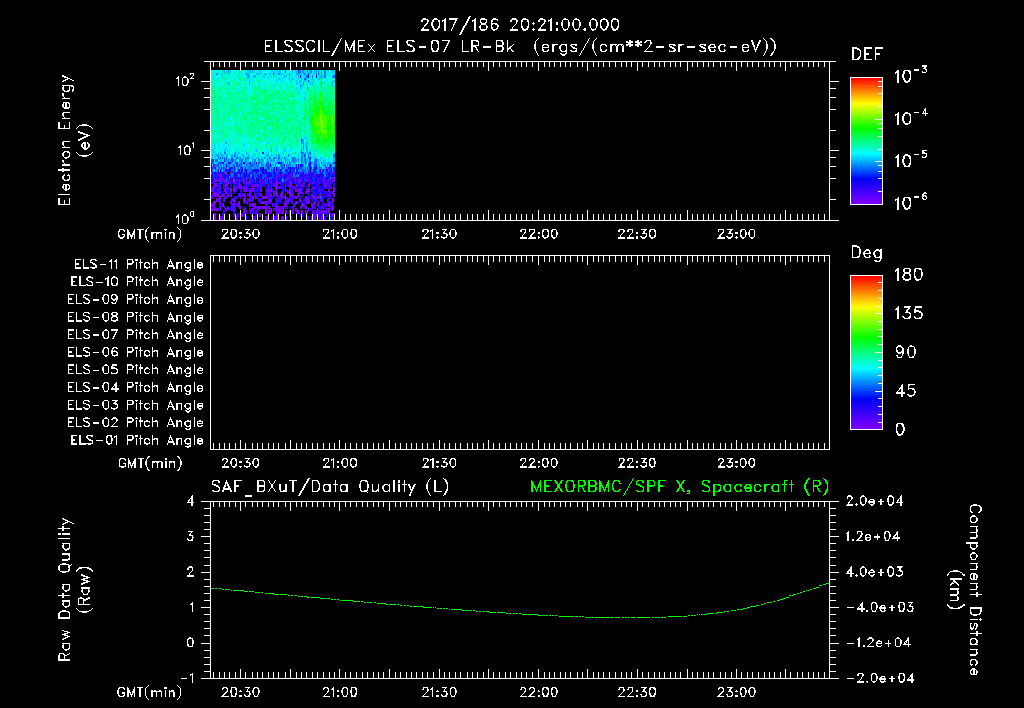This screenshot has height=708, width=1024.
Task: Click the 135 value on Deg scale
Action: point(908,314)
